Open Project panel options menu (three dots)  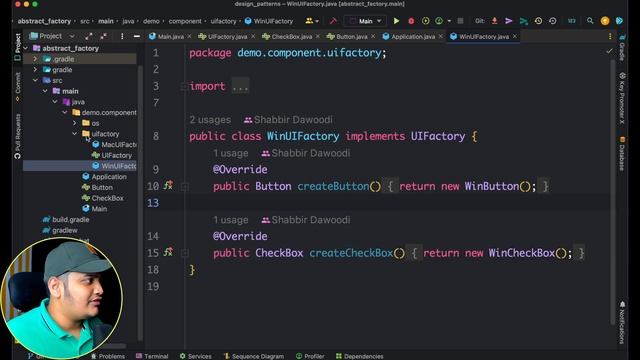(x=122, y=36)
